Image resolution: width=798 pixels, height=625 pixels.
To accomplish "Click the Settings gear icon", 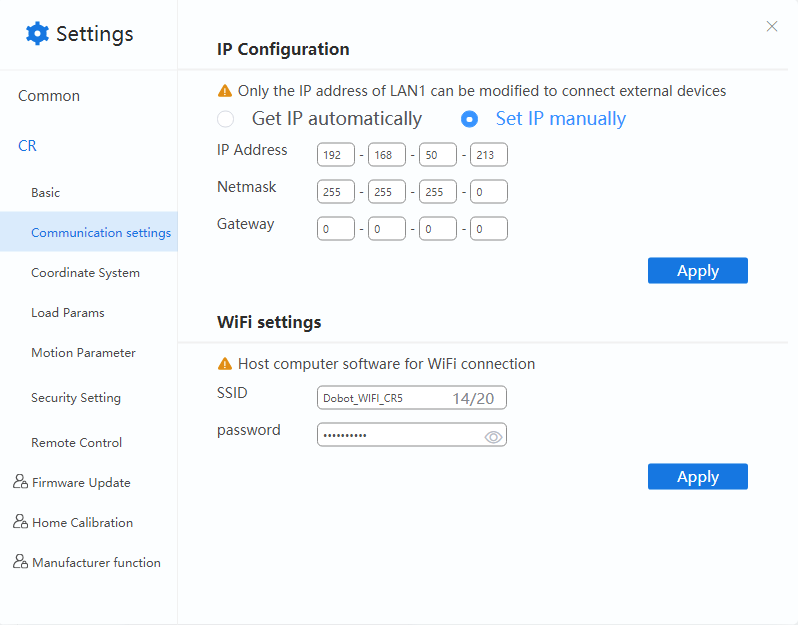I will (37, 34).
